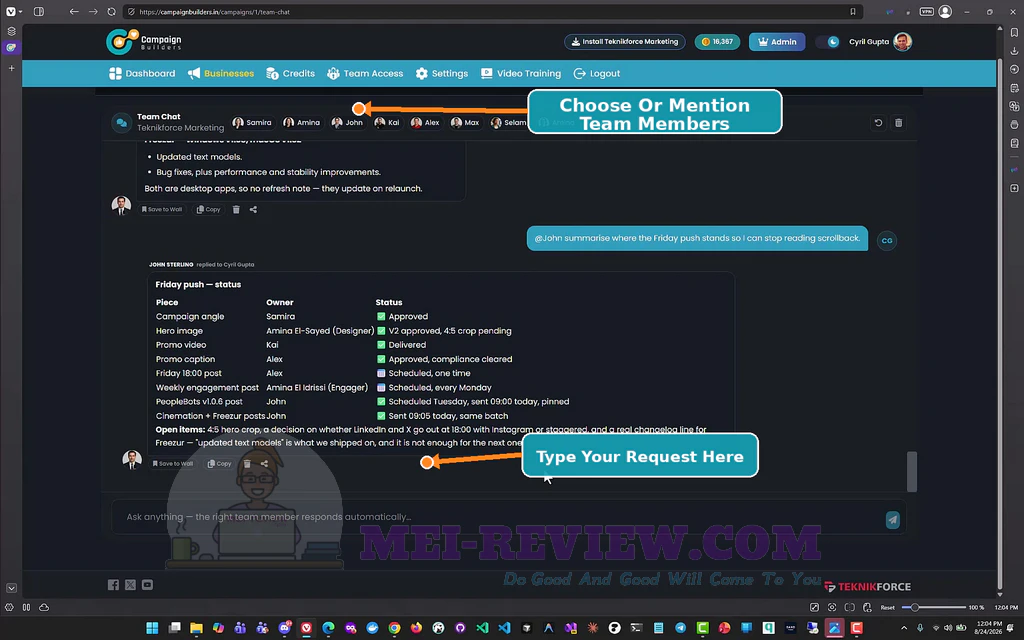Screen dimensions: 1024x640
Task: Open Settings from the nav bar
Action: (442, 74)
